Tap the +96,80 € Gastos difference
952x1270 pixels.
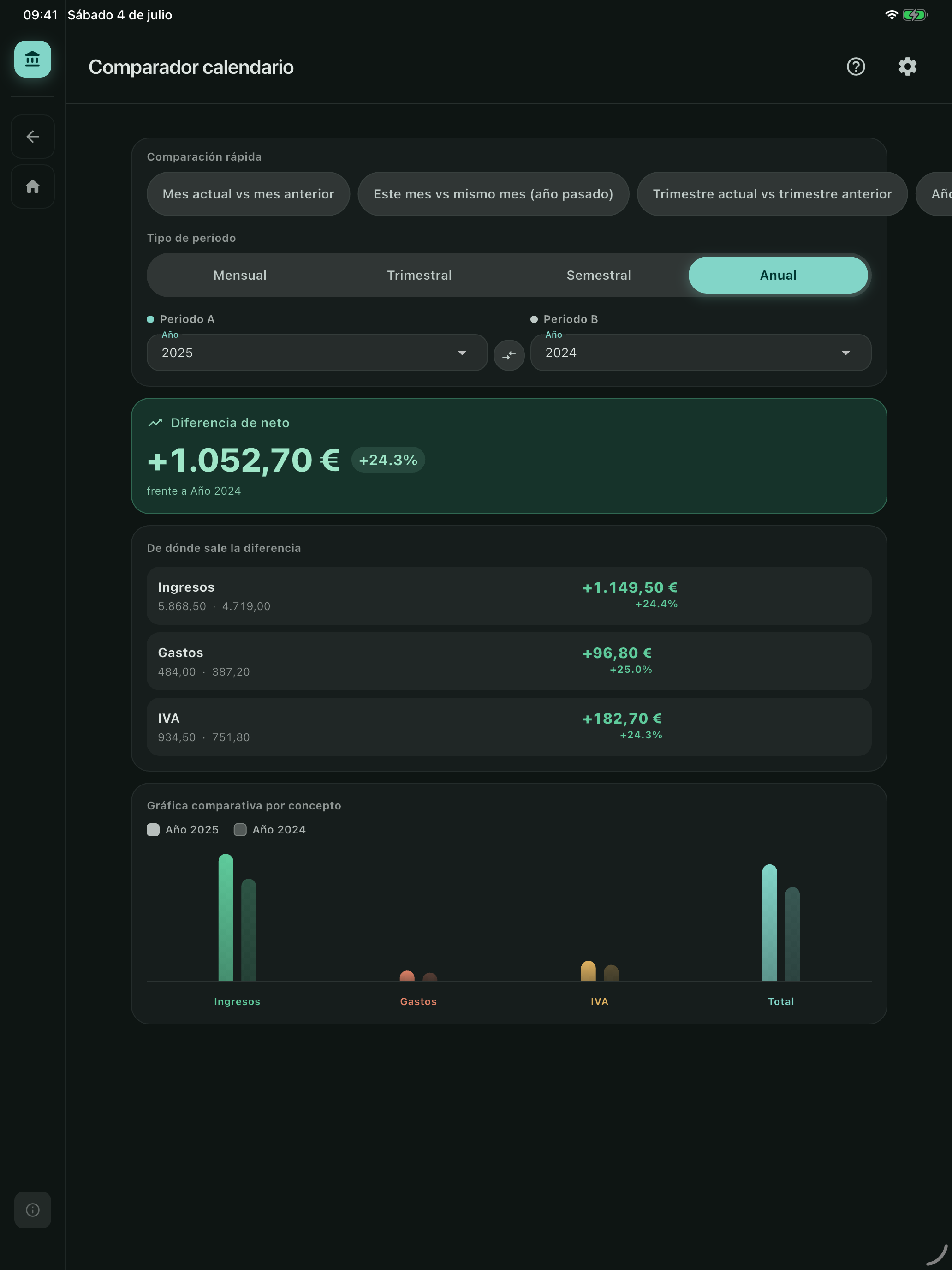(618, 653)
